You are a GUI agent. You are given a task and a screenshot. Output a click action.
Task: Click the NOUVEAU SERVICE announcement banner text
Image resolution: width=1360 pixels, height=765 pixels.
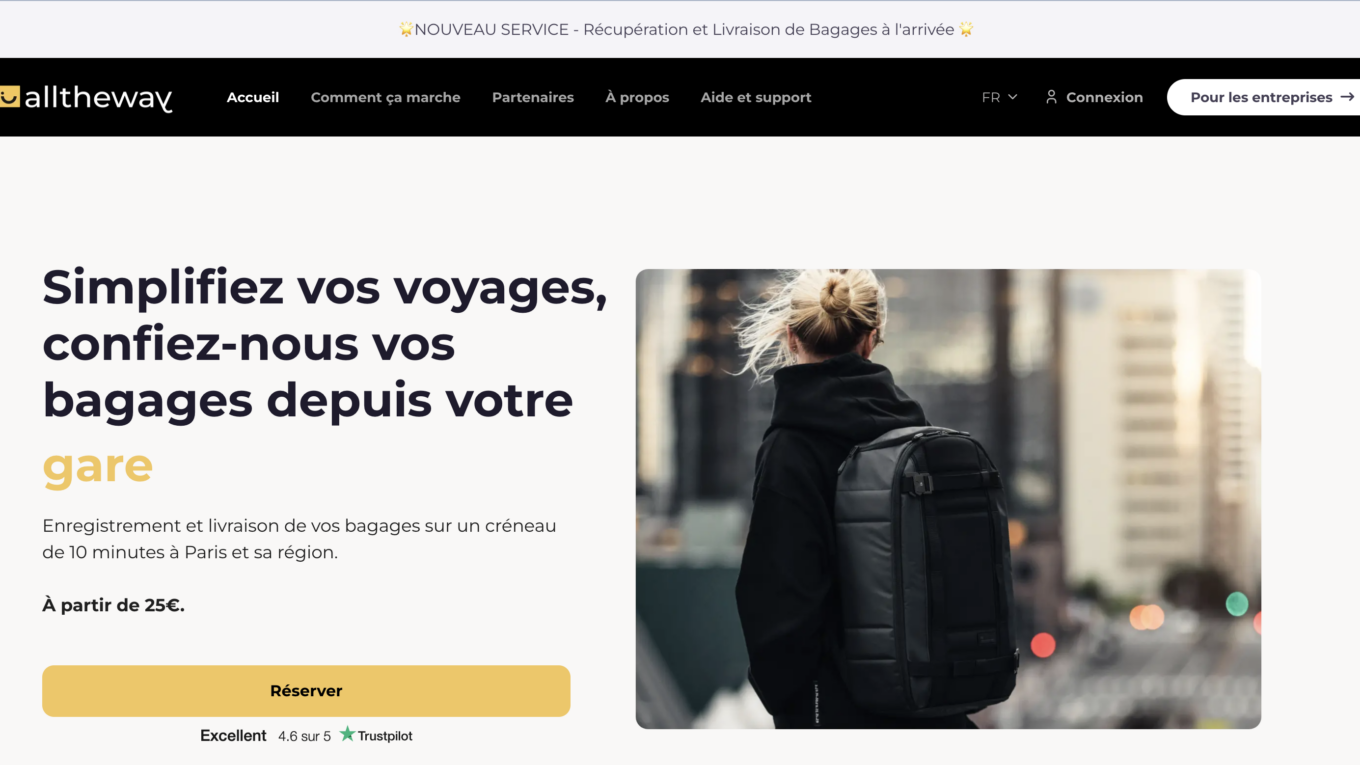(685, 29)
